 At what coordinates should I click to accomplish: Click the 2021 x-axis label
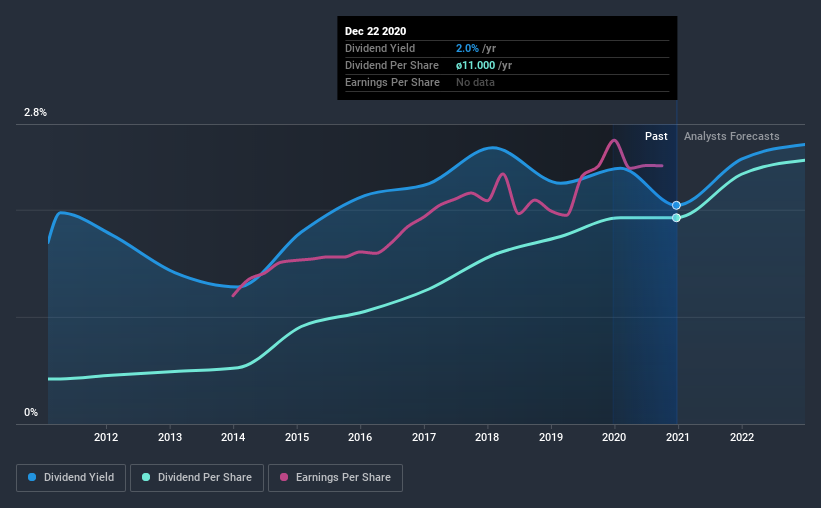tap(678, 437)
